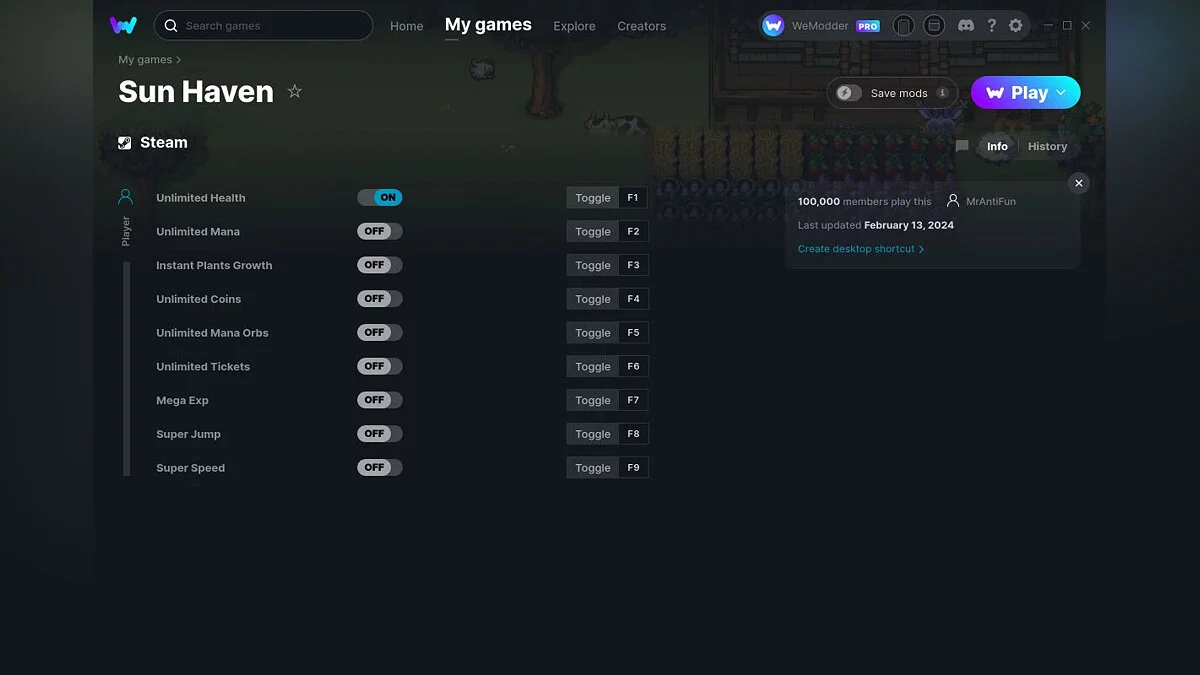Viewport: 1200px width, 675px height.
Task: Enable Instant Plants Growth toggle
Action: (380, 265)
